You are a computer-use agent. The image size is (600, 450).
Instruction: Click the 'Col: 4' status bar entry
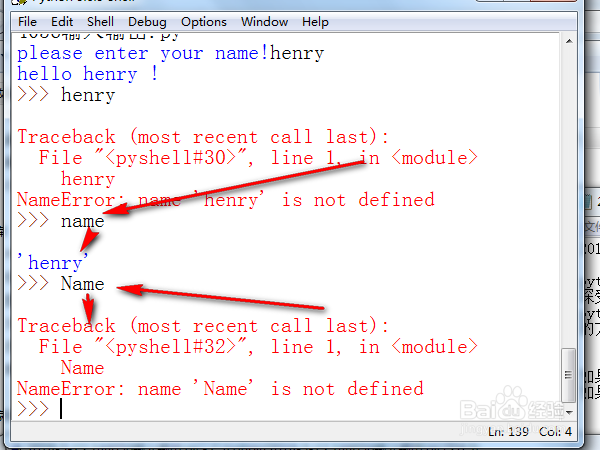[x=555, y=432]
